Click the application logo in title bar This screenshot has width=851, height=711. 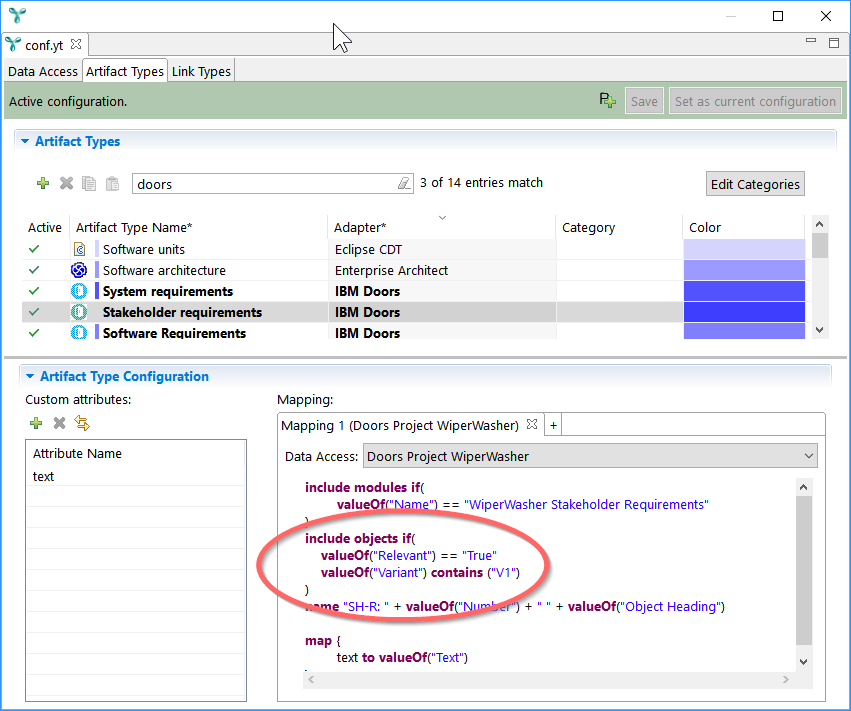pos(17,15)
